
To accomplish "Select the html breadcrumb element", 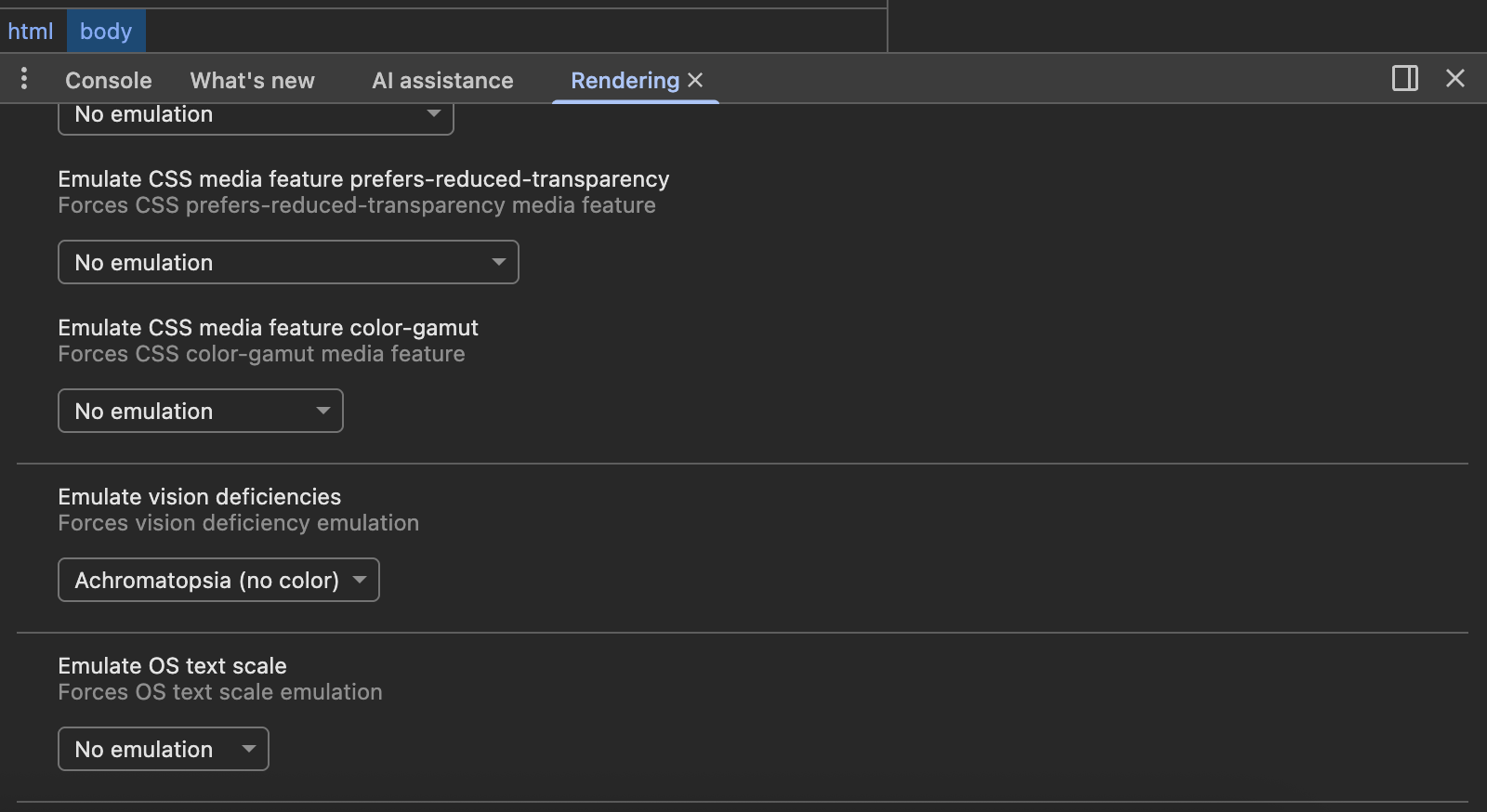I will 31,32.
